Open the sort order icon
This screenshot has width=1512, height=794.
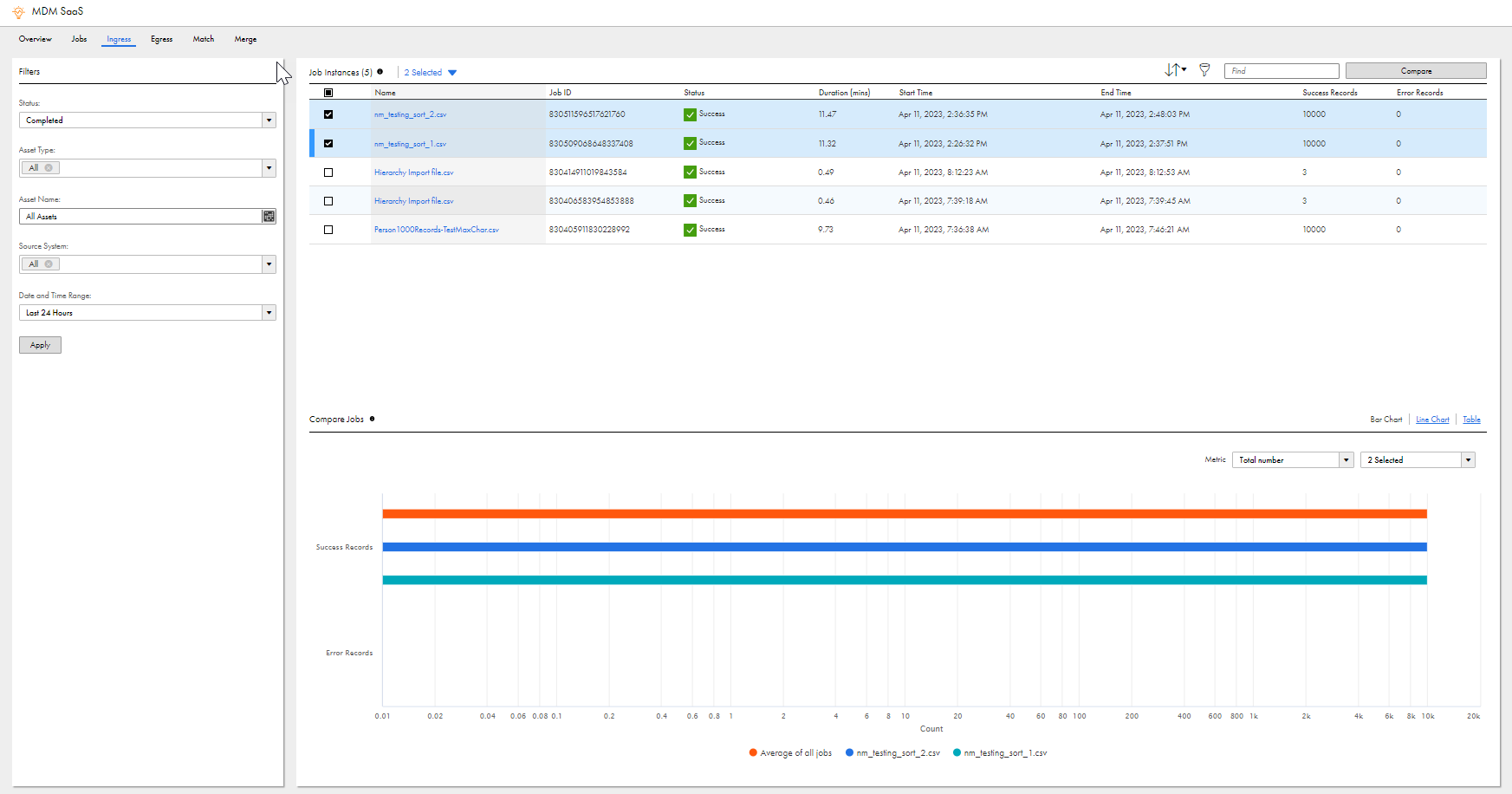(1175, 70)
